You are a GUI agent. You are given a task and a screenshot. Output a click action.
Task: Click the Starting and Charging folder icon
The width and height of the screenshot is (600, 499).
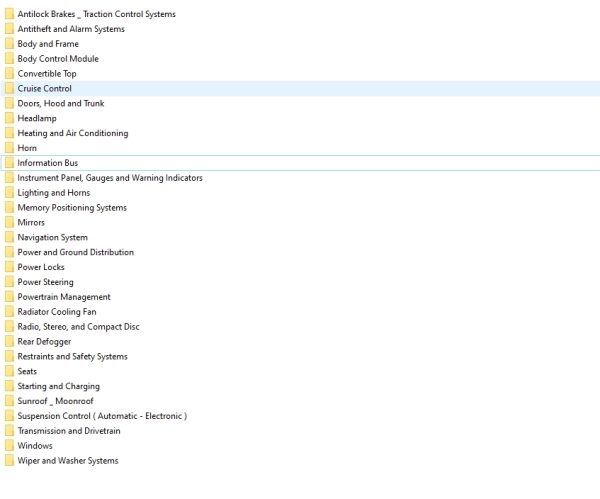coord(10,386)
